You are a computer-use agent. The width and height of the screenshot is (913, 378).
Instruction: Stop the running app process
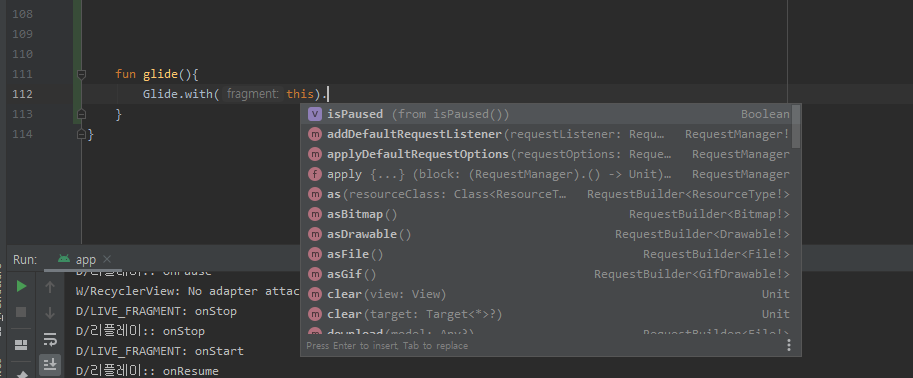click(x=21, y=312)
